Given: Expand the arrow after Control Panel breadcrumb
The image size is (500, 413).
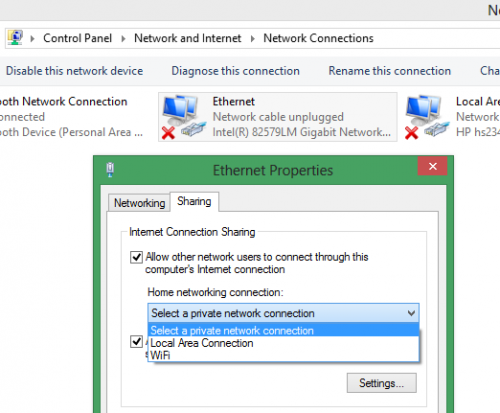Looking at the screenshot, I should [x=123, y=38].
